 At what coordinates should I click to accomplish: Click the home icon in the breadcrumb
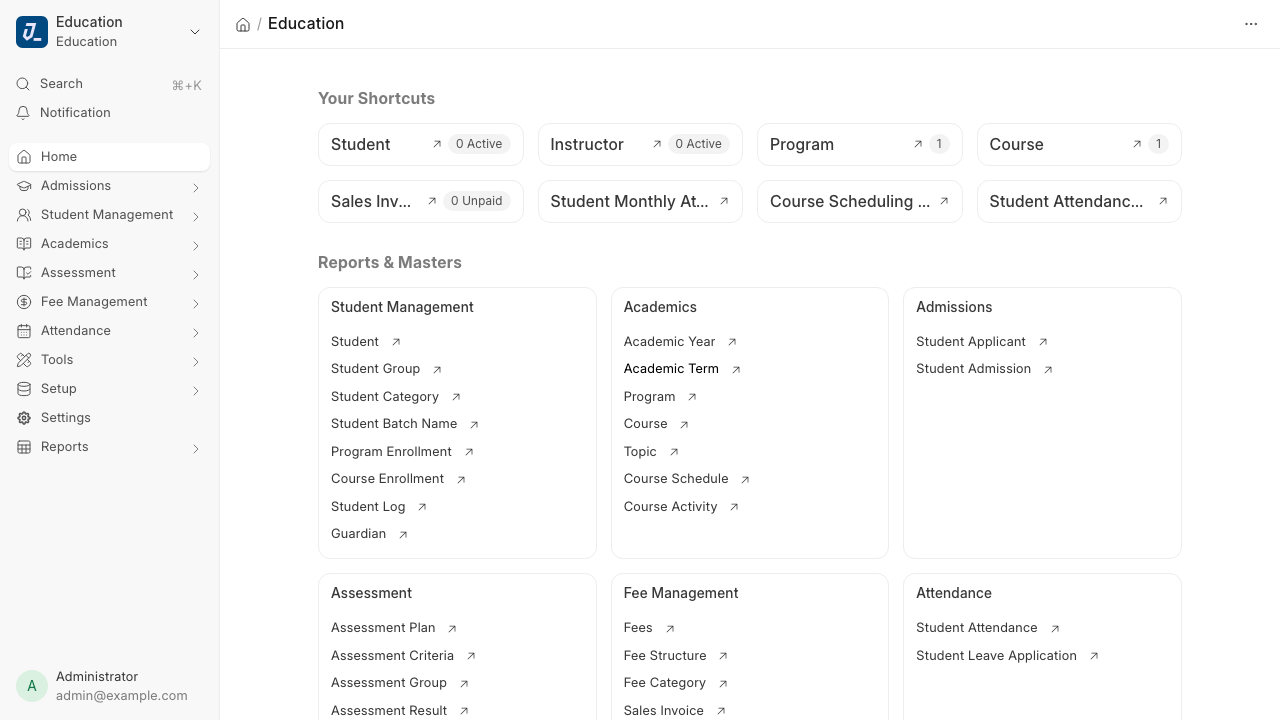click(x=243, y=24)
